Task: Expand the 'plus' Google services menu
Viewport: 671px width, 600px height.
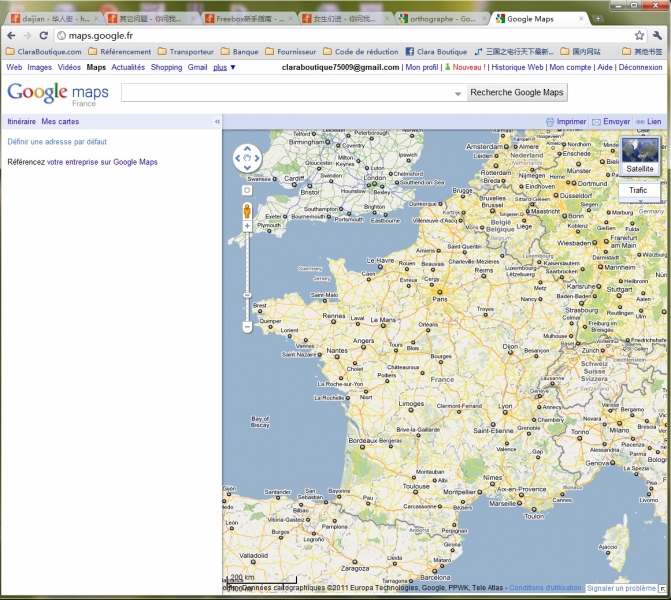Action: click(x=225, y=67)
